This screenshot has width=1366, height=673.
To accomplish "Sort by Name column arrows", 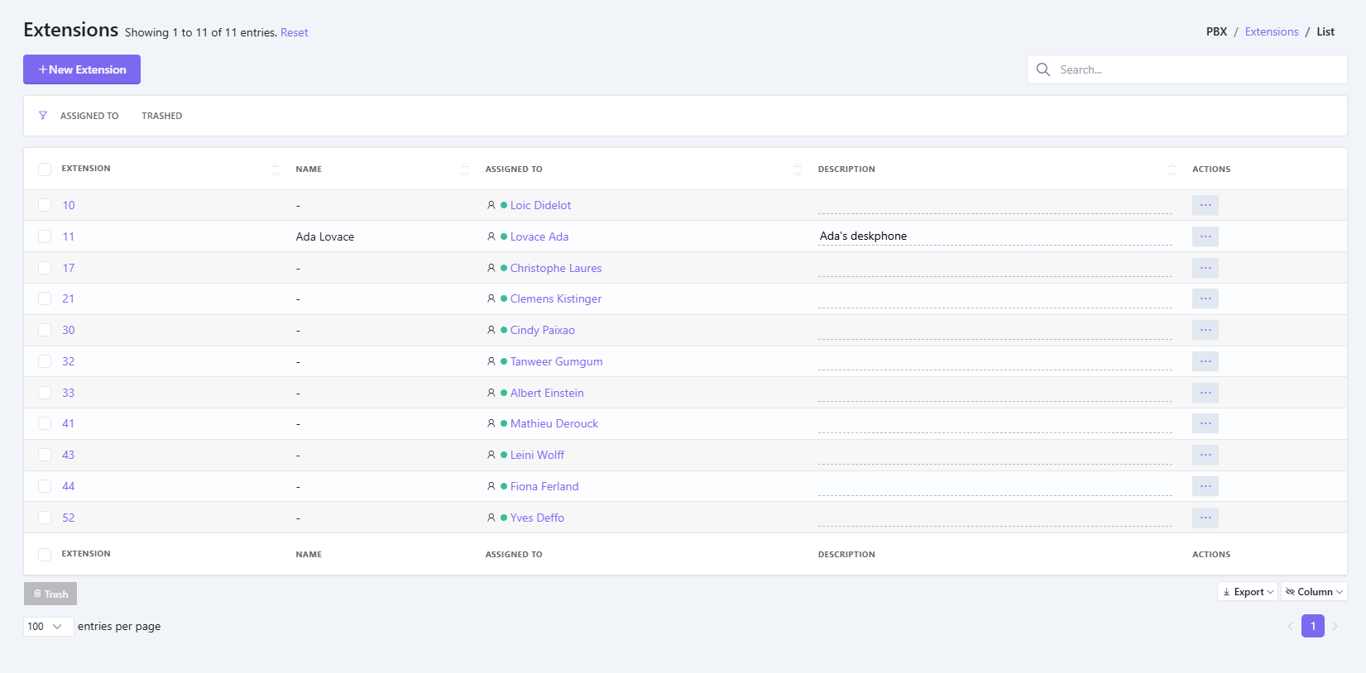I will click(464, 169).
